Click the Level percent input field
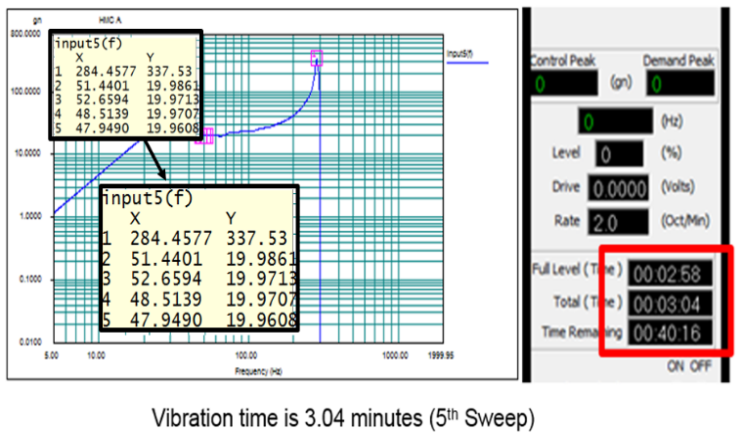Viewport: 745px width, 440px height. pos(616,155)
